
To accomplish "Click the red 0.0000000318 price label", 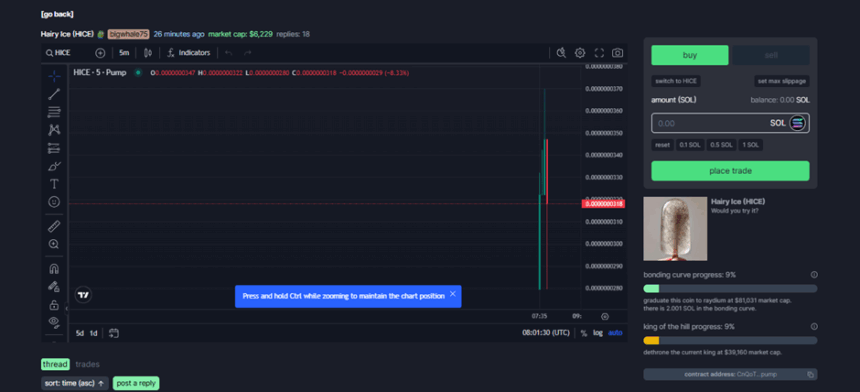I will (603, 204).
